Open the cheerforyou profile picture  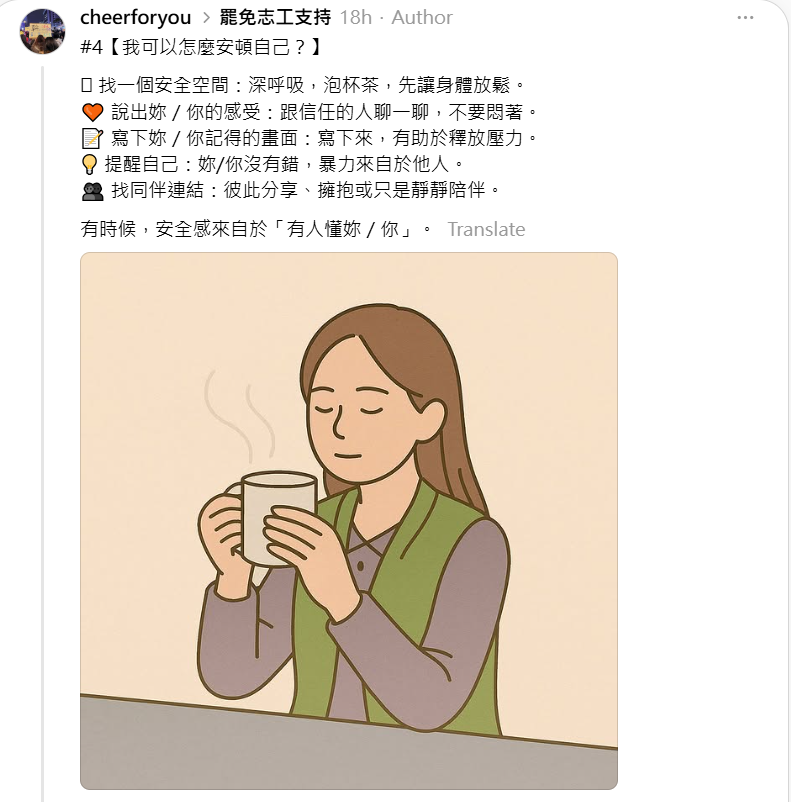42,31
